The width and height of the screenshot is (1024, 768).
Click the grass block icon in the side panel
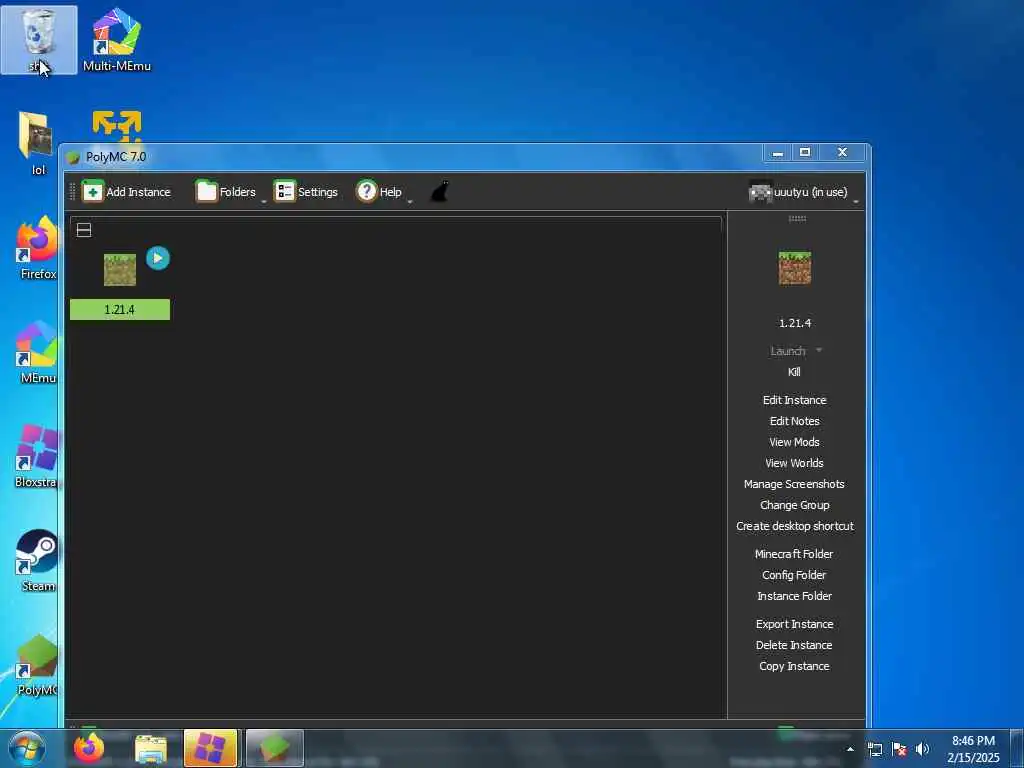pos(795,268)
